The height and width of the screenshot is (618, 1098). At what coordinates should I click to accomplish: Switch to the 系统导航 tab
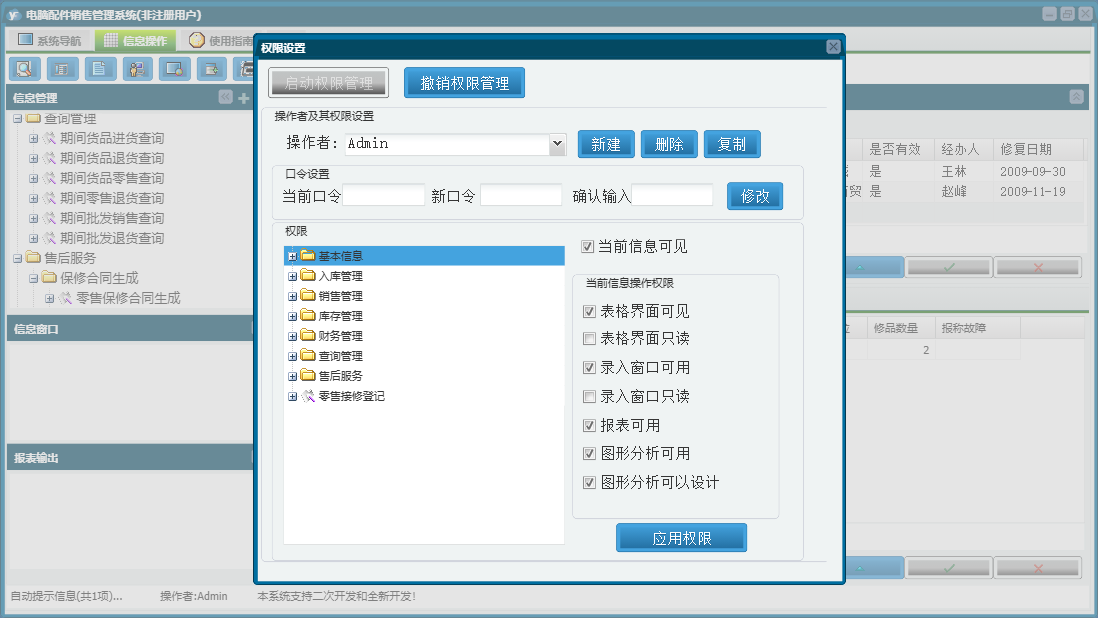(x=50, y=41)
